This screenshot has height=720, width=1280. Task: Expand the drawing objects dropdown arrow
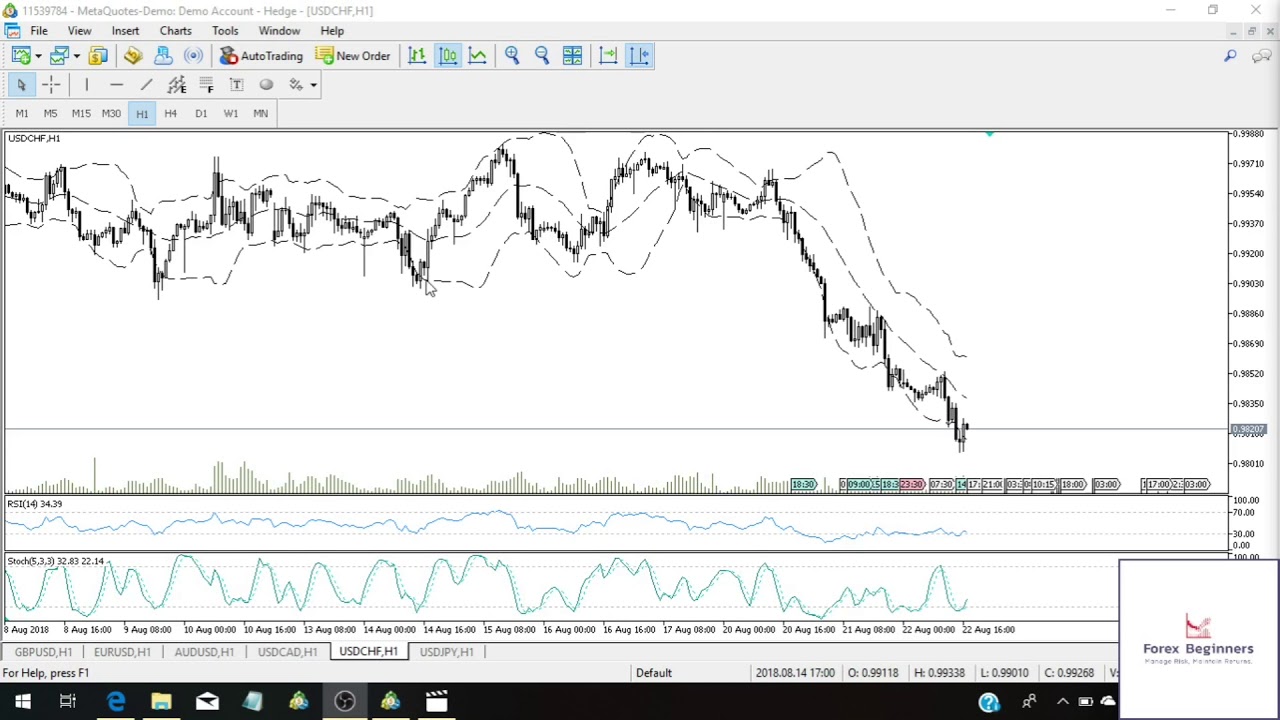coord(313,85)
